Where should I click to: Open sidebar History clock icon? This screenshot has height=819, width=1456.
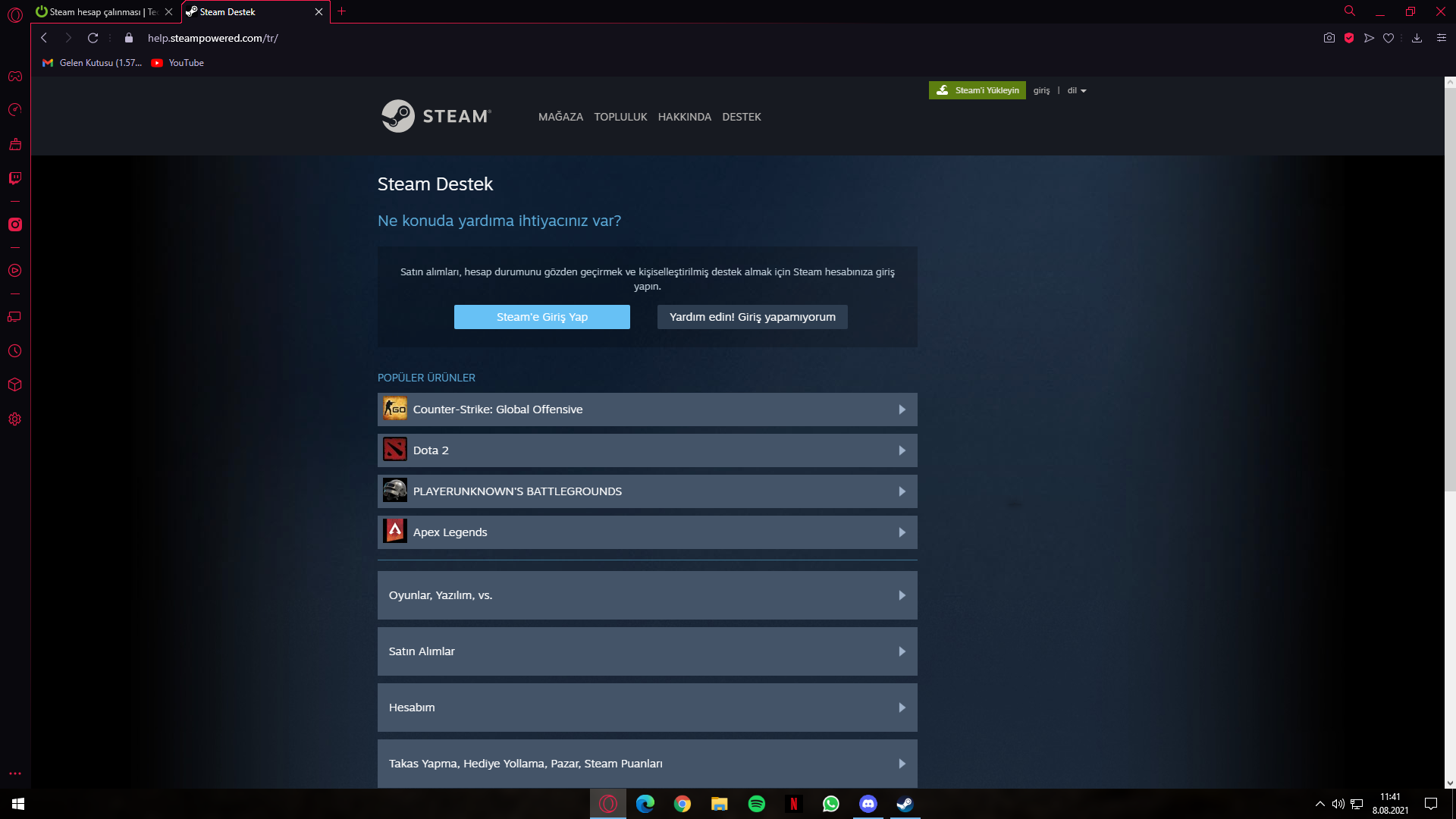coord(15,351)
